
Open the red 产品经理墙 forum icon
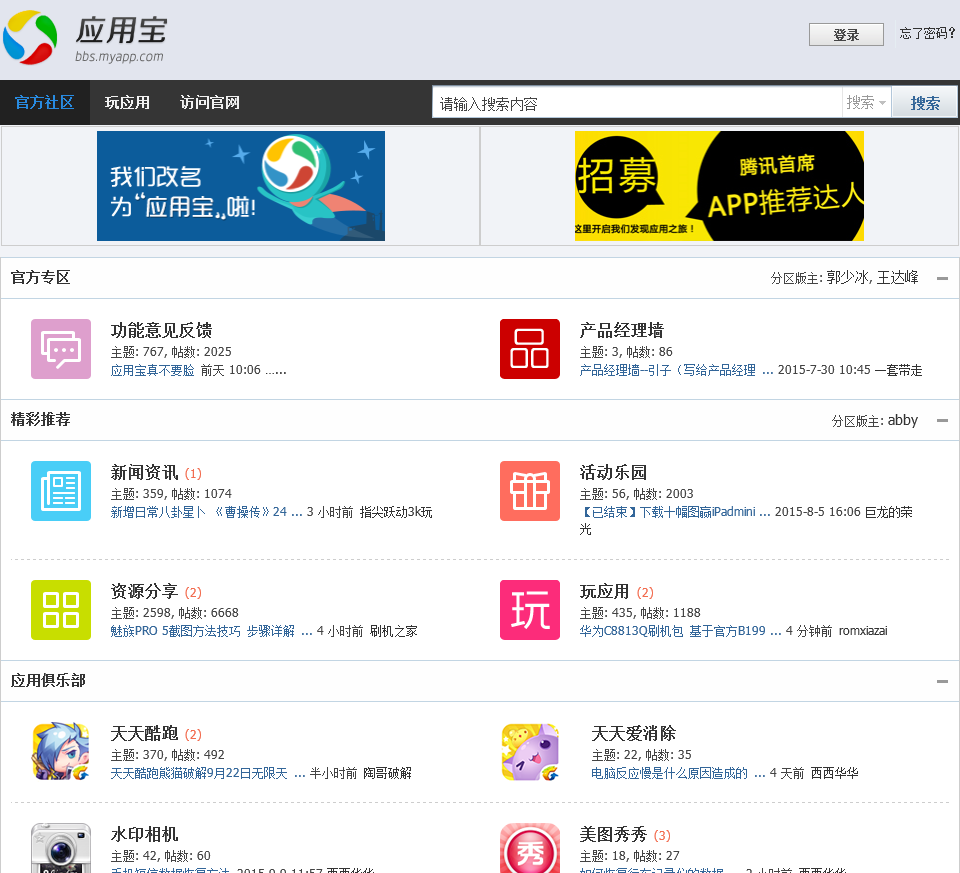[x=530, y=349]
